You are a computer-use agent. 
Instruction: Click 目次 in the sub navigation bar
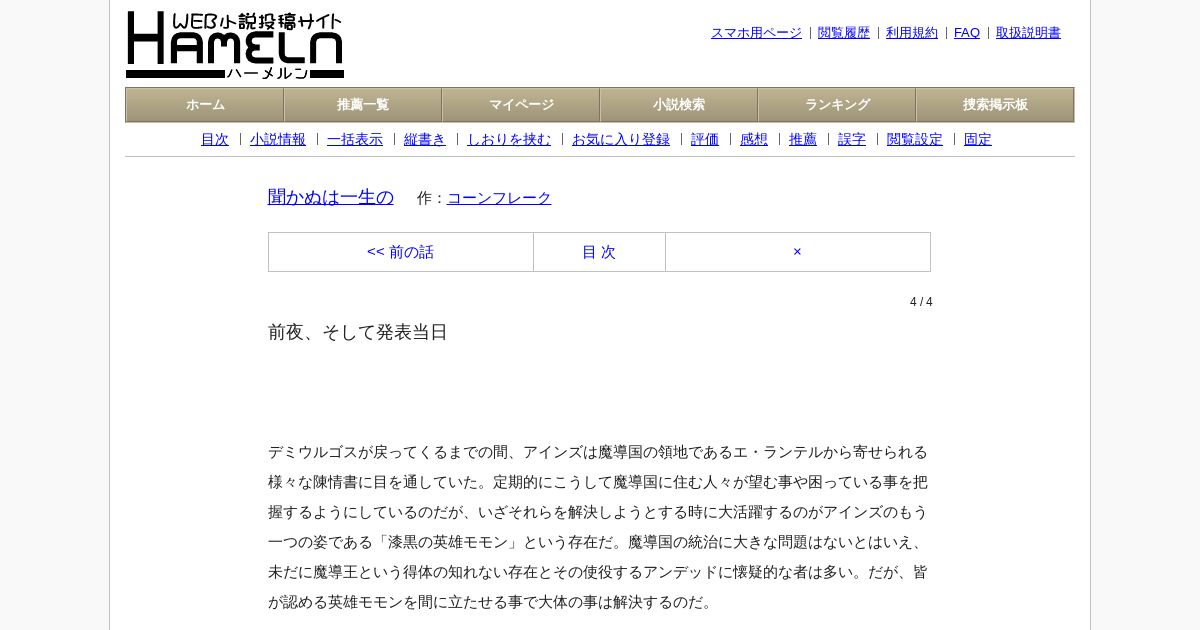(215, 140)
